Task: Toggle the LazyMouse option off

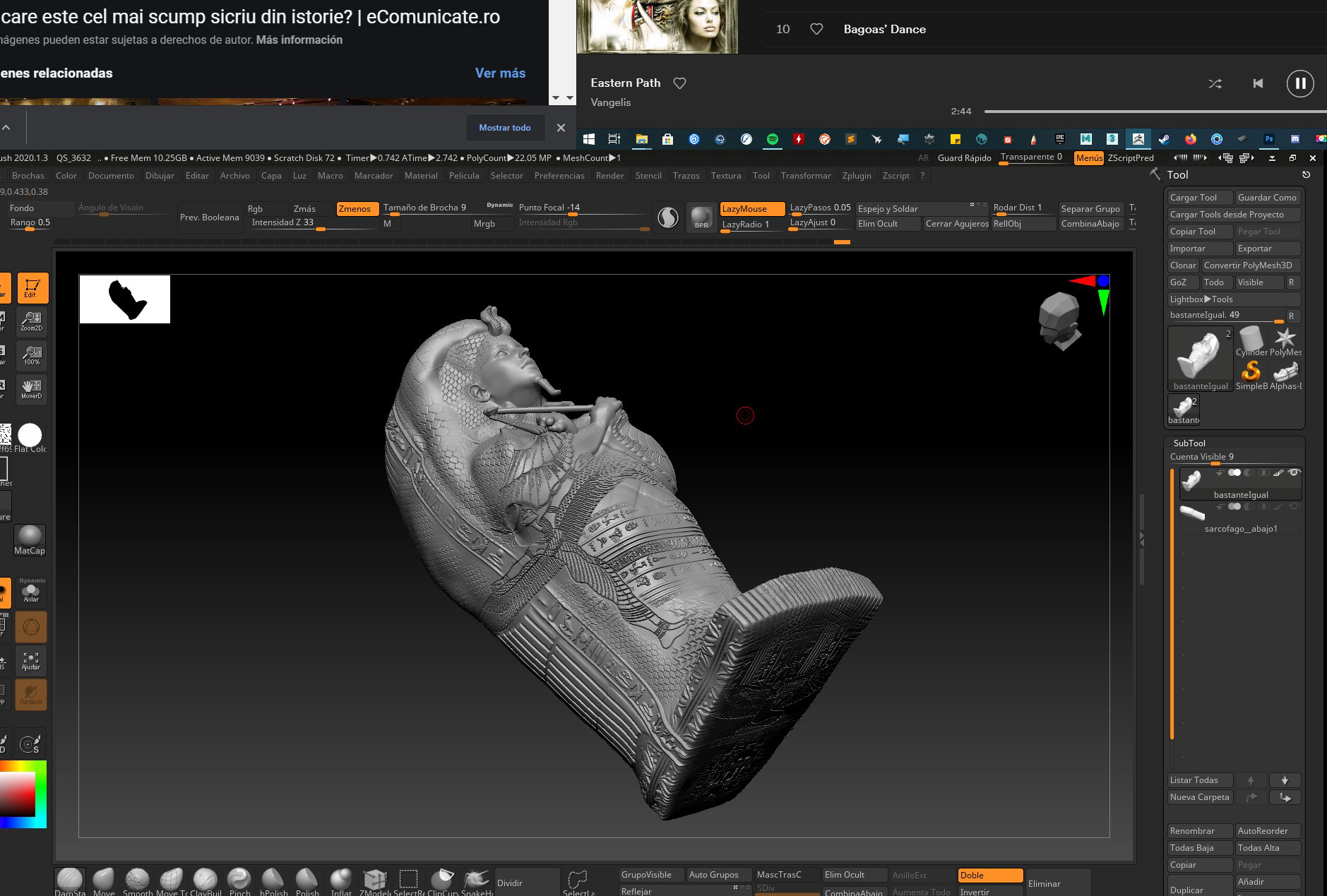Action: (x=751, y=209)
